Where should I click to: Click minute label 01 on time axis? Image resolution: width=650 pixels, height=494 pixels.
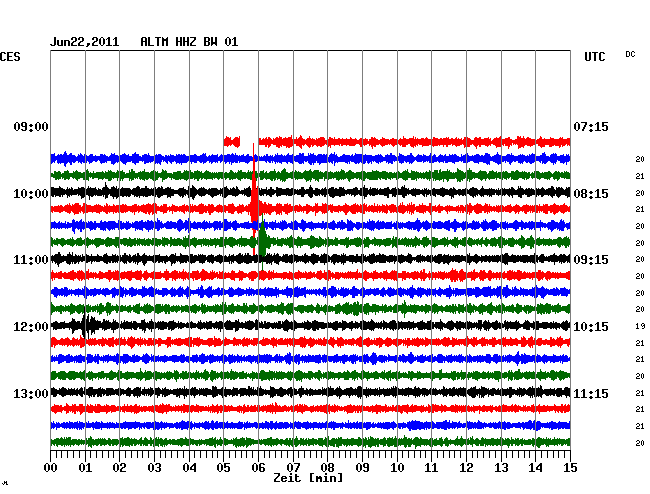[x=85, y=467]
